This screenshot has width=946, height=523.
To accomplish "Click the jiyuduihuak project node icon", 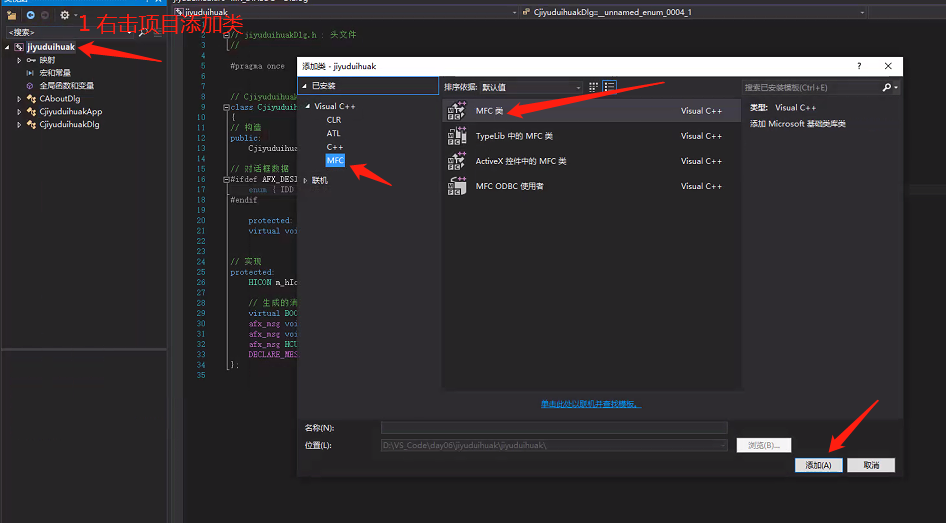I will point(19,47).
